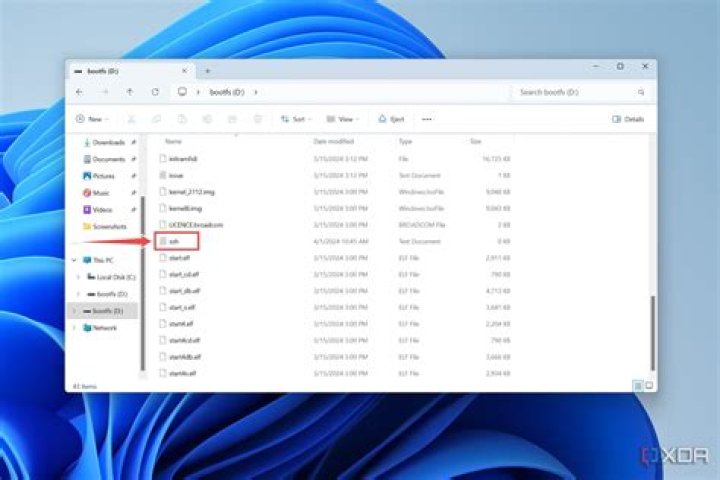Select the ssh file
This screenshot has width=720, height=480.
point(174,241)
